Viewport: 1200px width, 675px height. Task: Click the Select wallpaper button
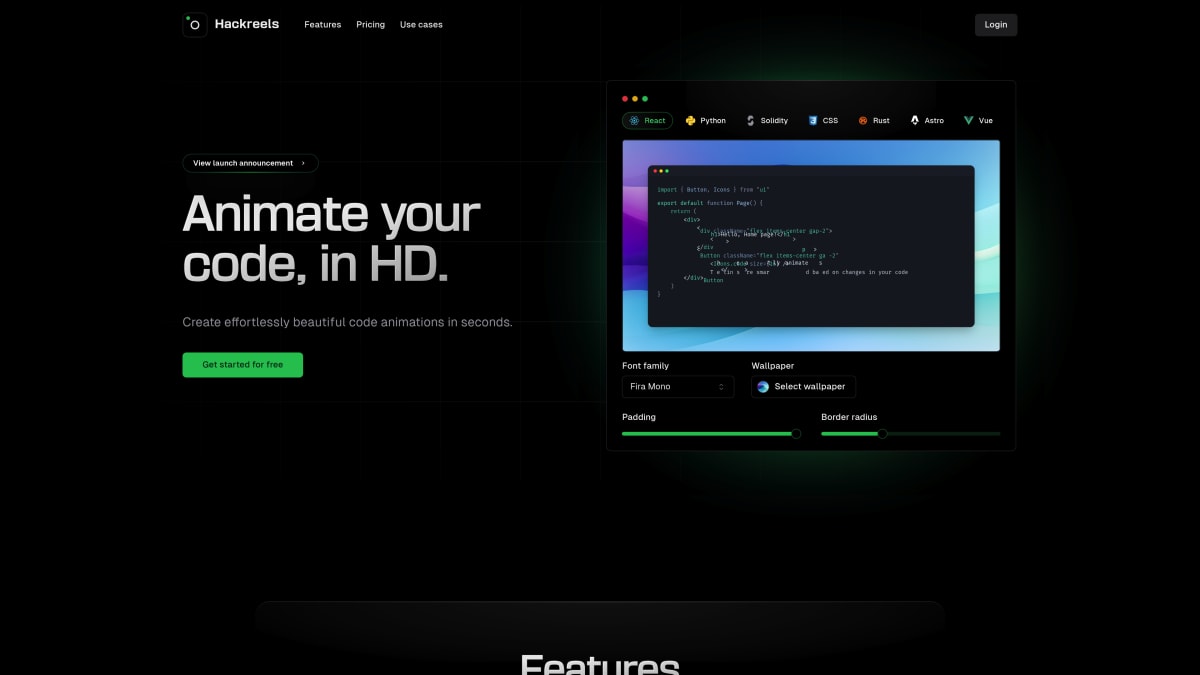[804, 387]
